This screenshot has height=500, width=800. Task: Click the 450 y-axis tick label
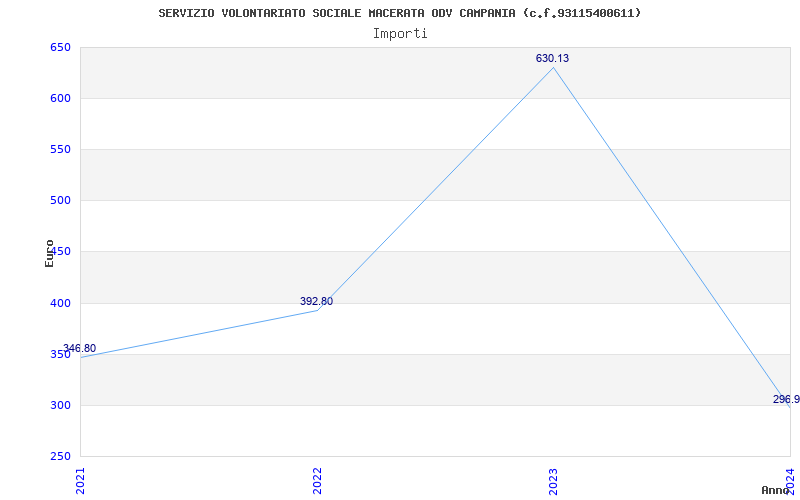pos(62,252)
